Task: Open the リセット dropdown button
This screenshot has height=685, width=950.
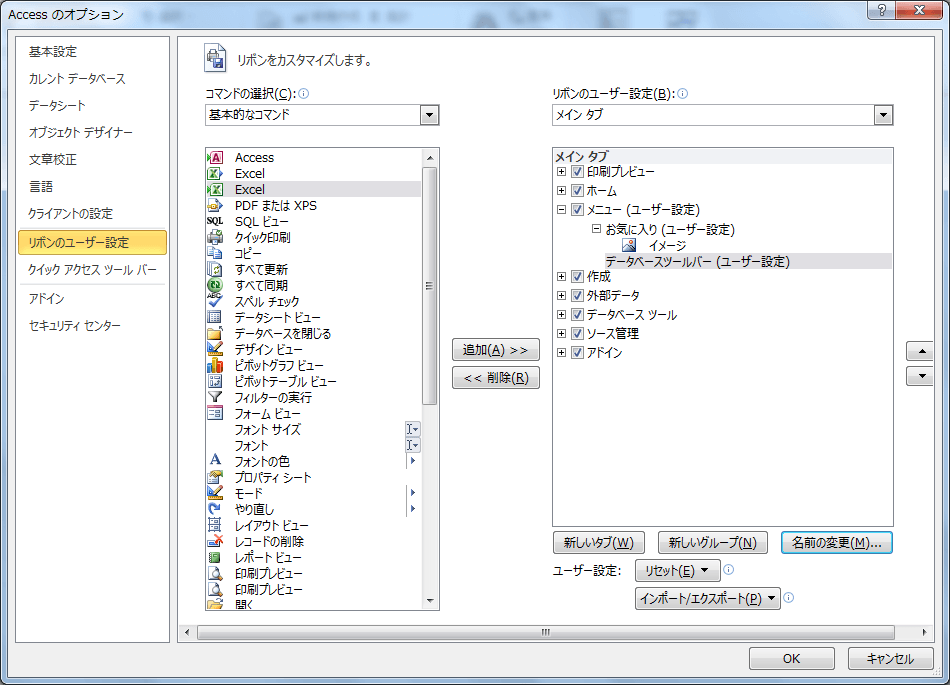Action: pyautogui.click(x=677, y=571)
